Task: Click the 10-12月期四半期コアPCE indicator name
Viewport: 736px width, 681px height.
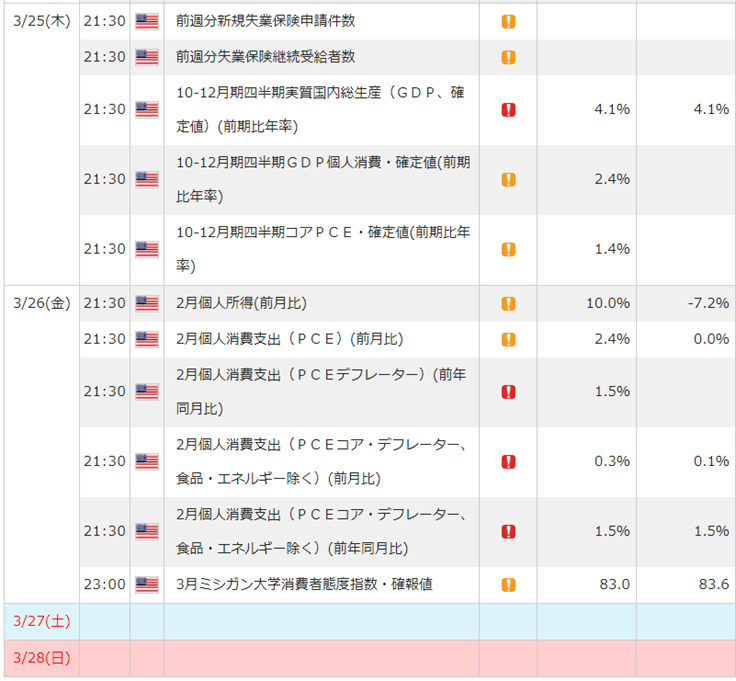Action: 323,249
